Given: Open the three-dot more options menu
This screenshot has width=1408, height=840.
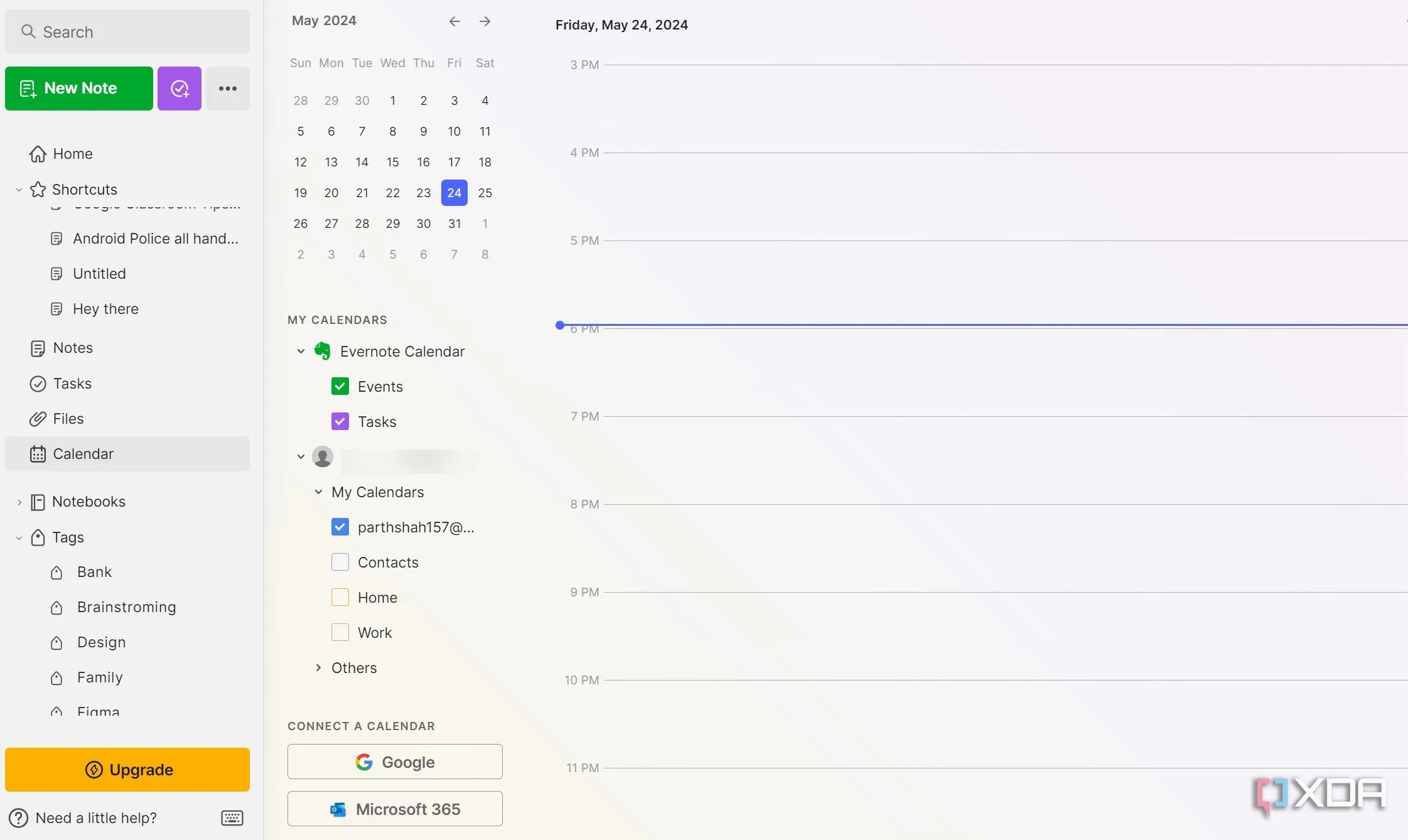Looking at the screenshot, I should pos(228,89).
